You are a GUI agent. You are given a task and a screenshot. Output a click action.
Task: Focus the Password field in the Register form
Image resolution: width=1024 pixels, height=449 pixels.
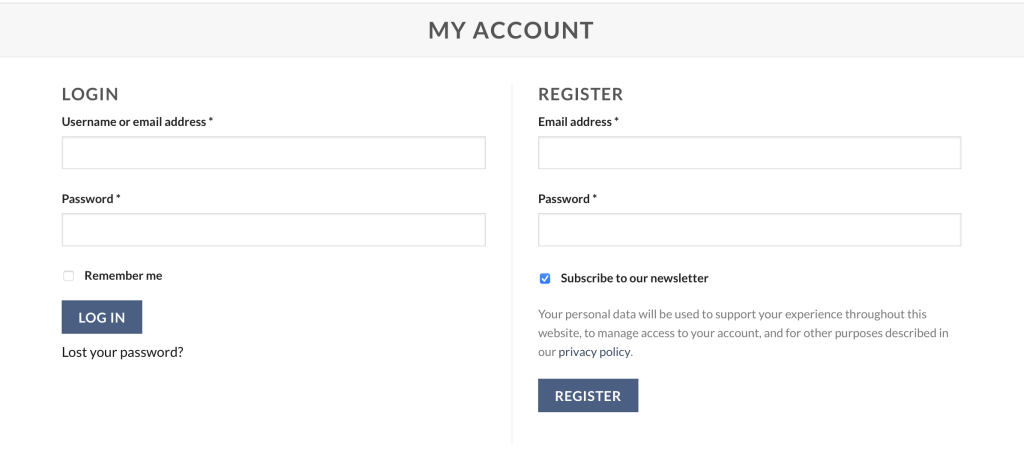(749, 230)
